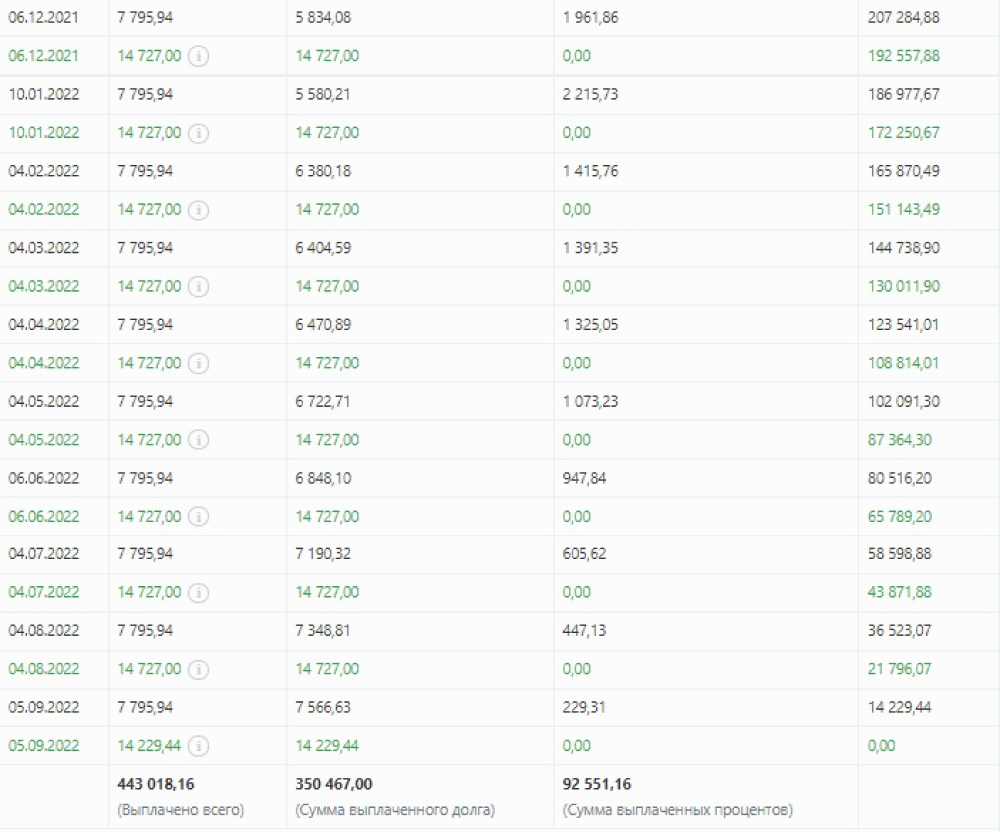The width and height of the screenshot is (1000, 833).
Task: Click the 04.07.2022 regular payment date
Action: [x=44, y=553]
